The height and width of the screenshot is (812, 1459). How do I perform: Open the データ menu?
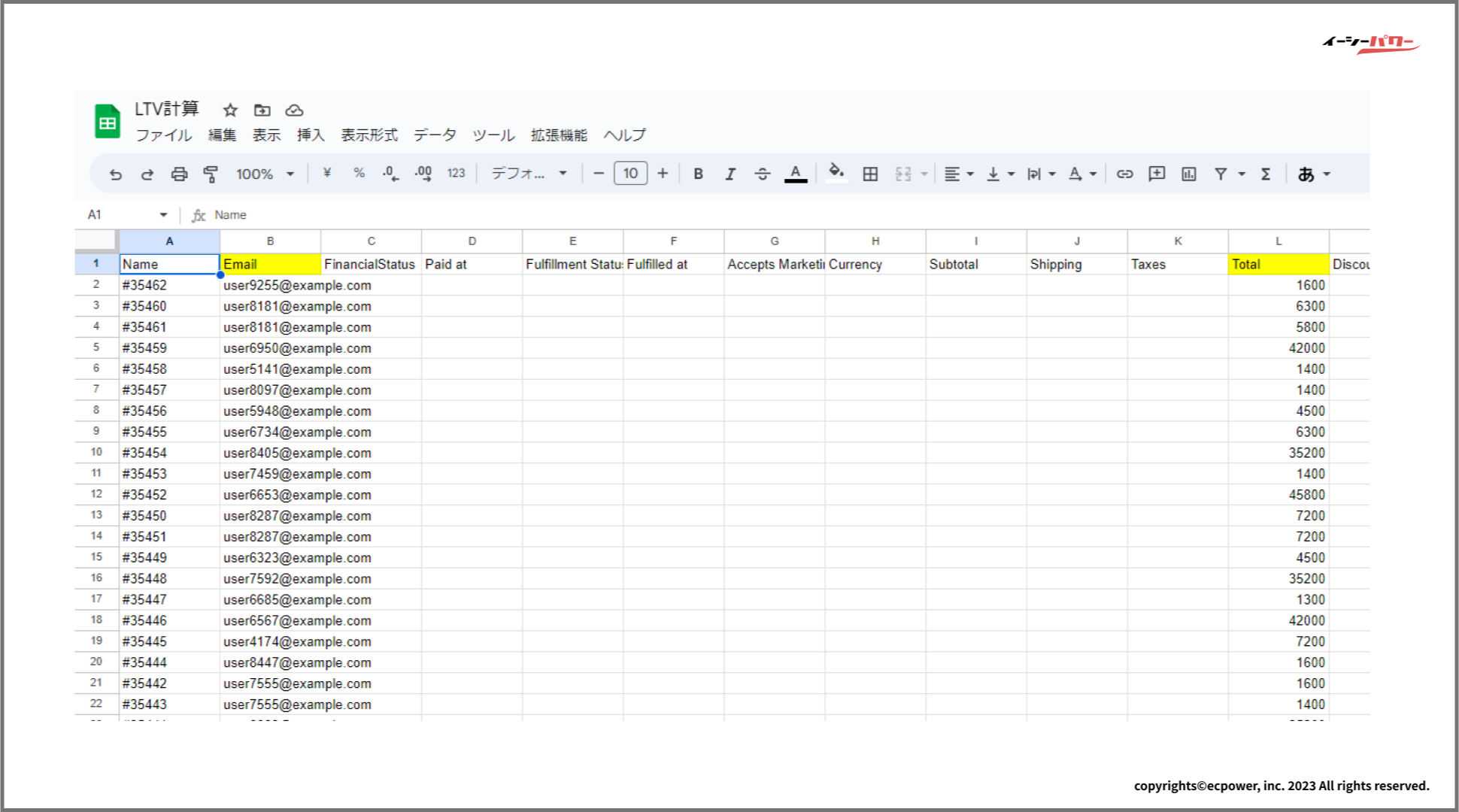[x=435, y=135]
